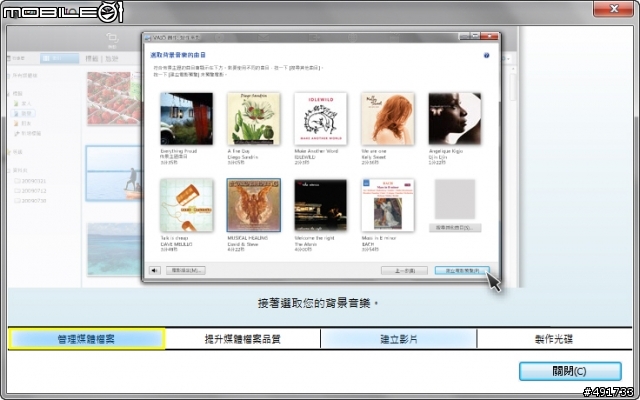
Task: Select the 家人 tag in the sidebar
Action: point(22,103)
